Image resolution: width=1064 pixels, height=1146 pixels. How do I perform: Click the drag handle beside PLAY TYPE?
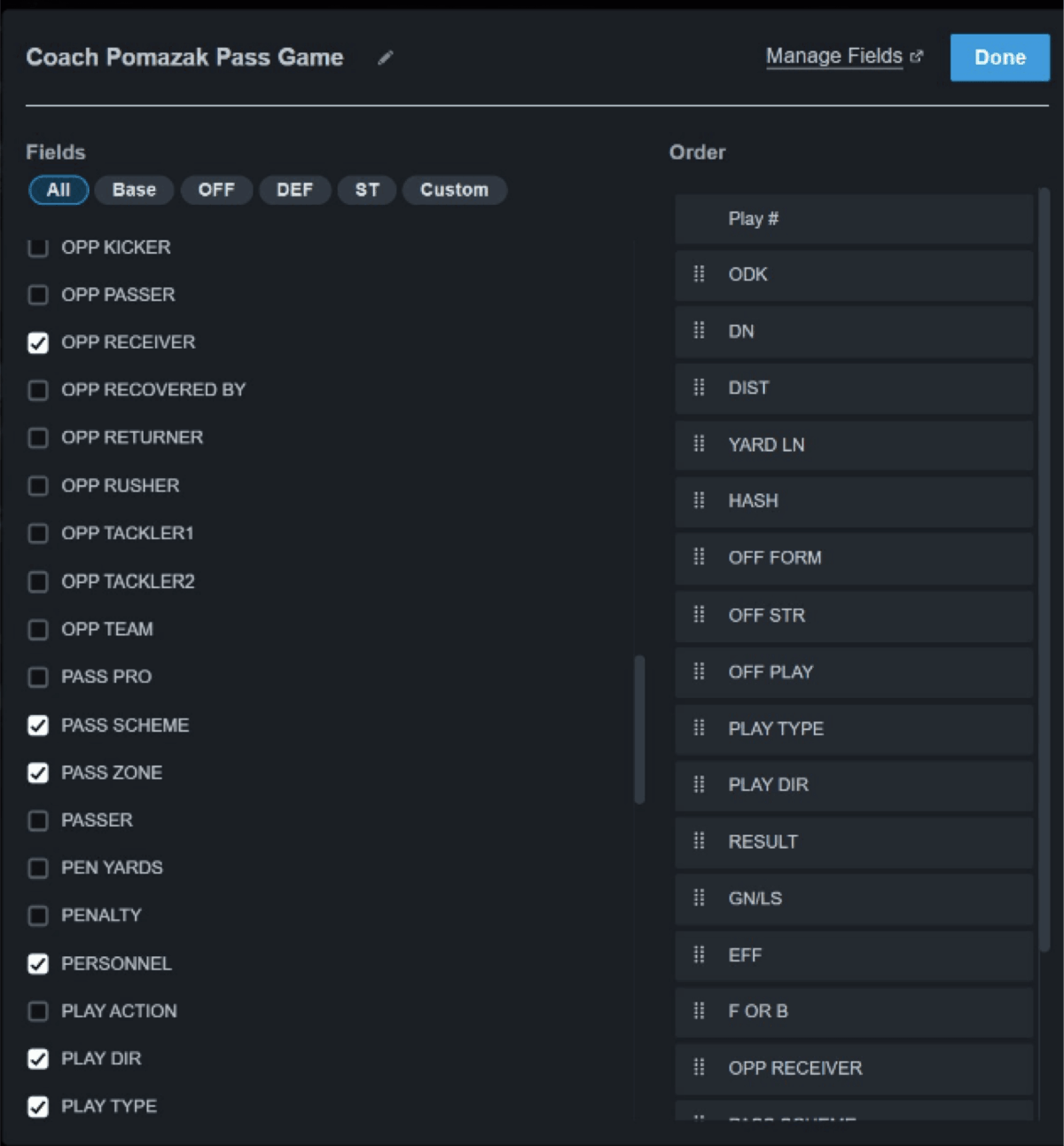tap(699, 728)
